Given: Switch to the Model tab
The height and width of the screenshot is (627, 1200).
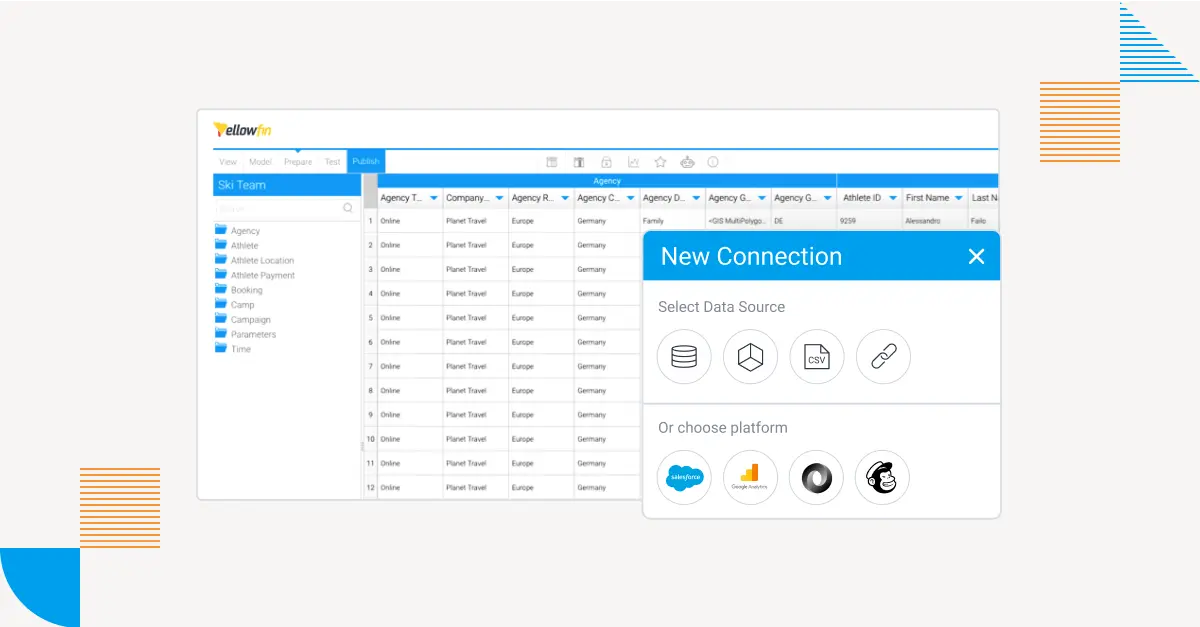Looking at the screenshot, I should coord(260,162).
